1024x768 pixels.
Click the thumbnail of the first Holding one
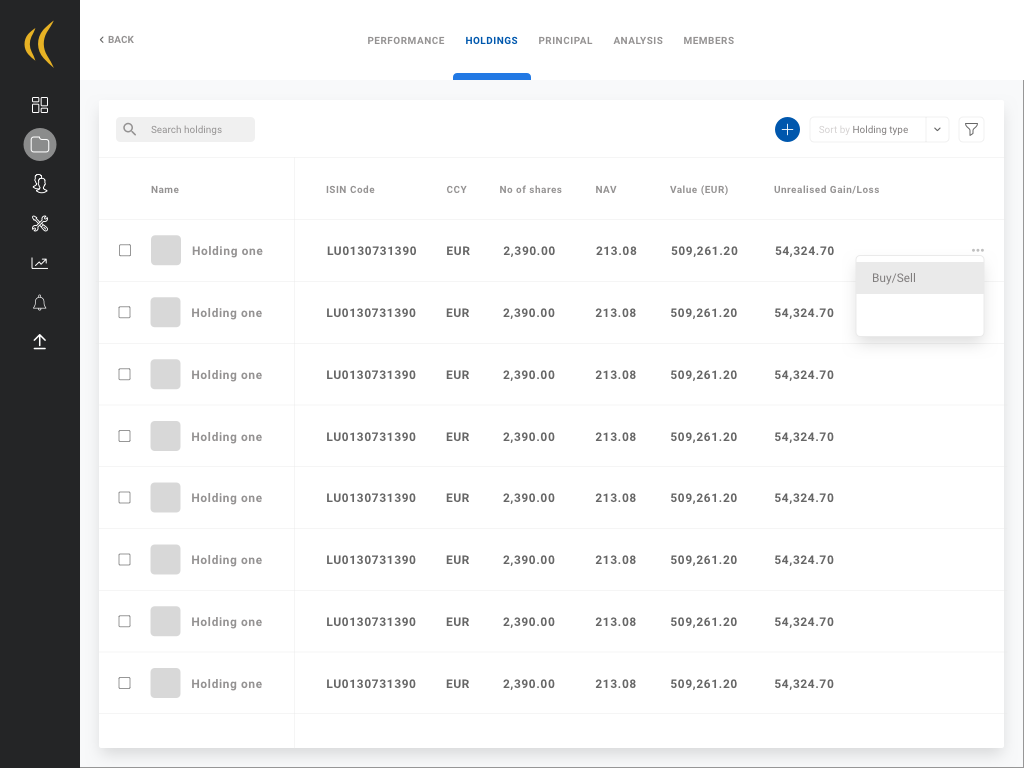point(166,250)
